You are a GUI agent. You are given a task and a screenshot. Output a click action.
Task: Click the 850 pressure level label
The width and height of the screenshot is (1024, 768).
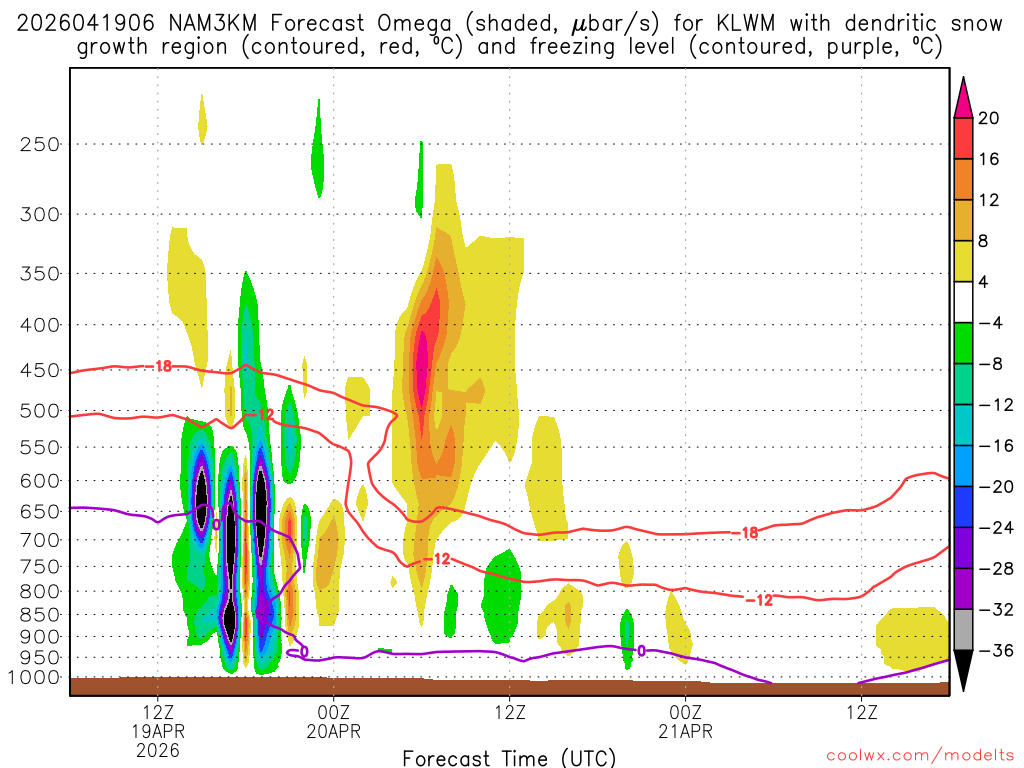pos(40,615)
